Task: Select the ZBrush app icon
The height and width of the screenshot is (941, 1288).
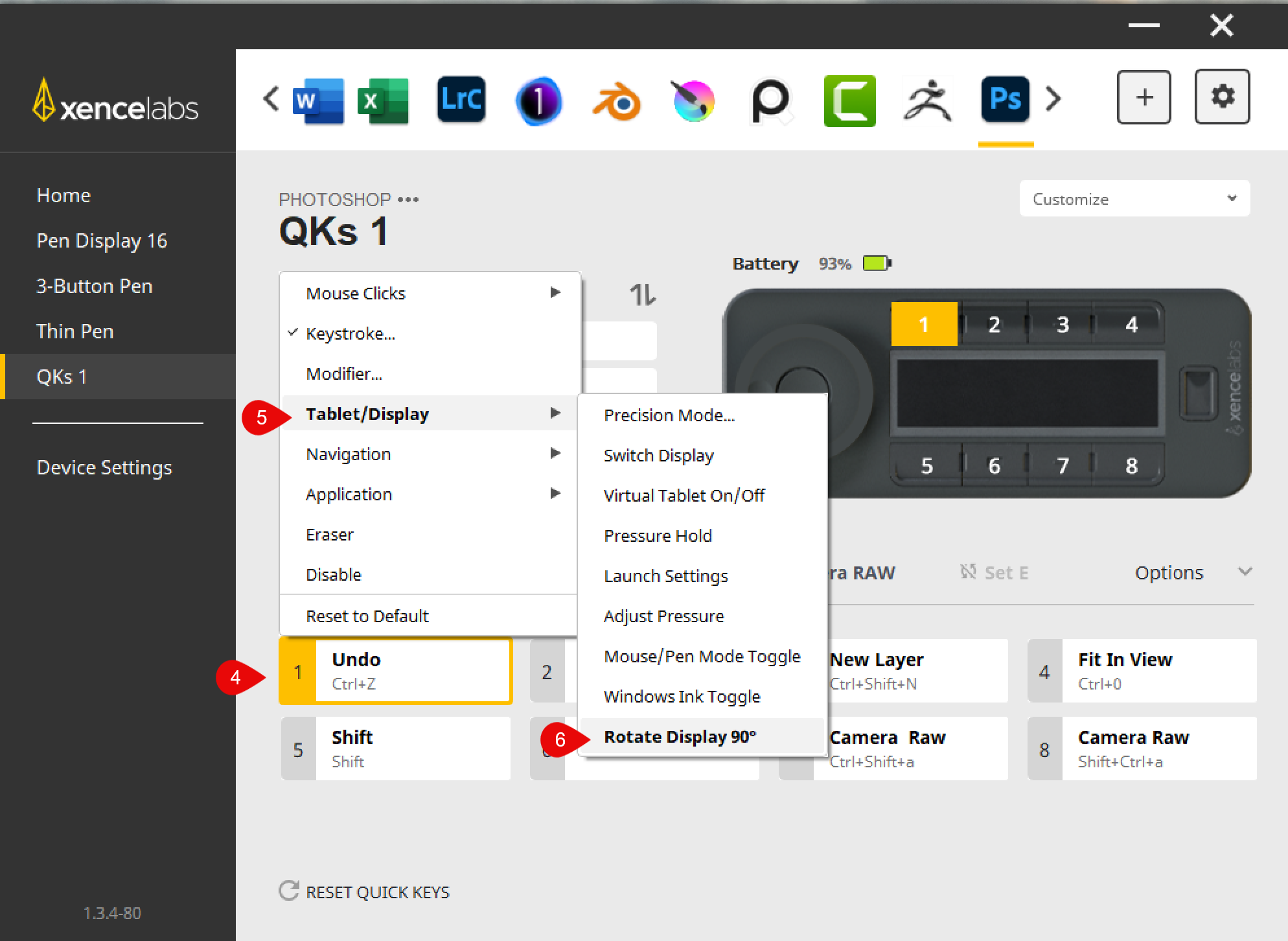Action: click(927, 101)
